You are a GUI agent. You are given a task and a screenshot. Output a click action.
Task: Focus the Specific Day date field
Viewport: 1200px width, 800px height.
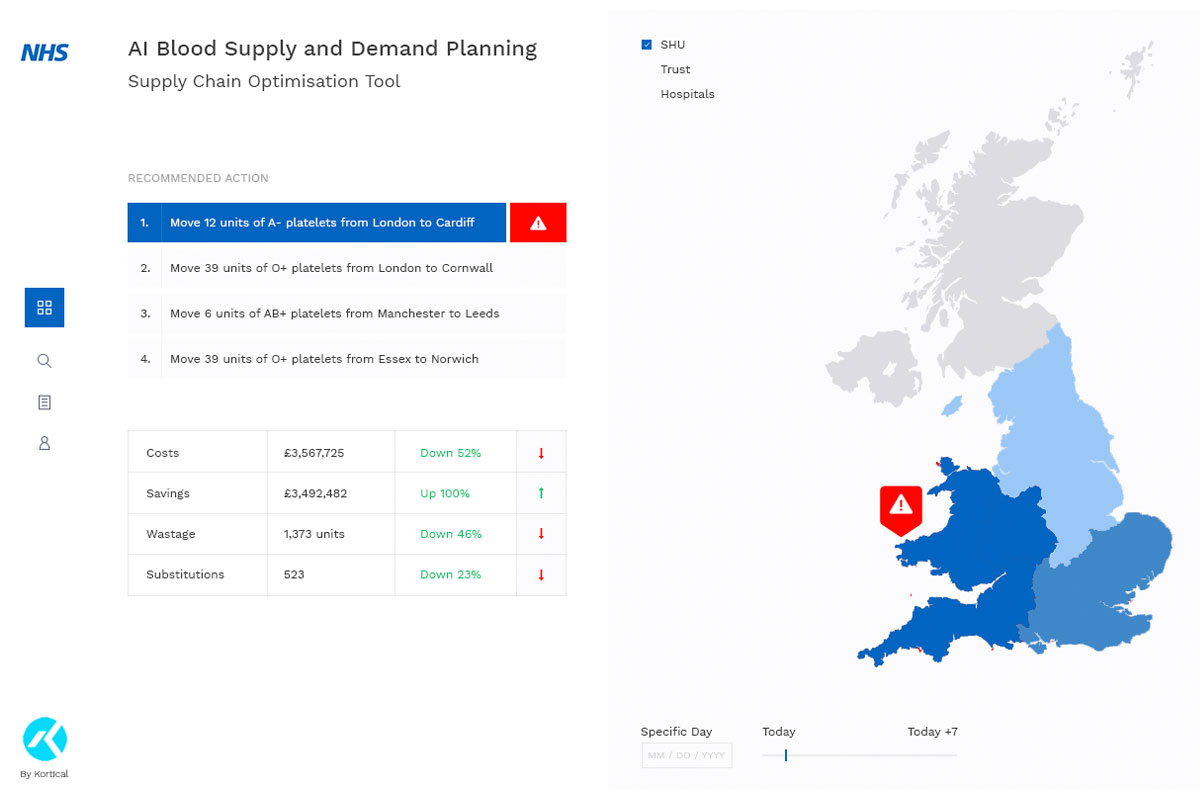(686, 755)
